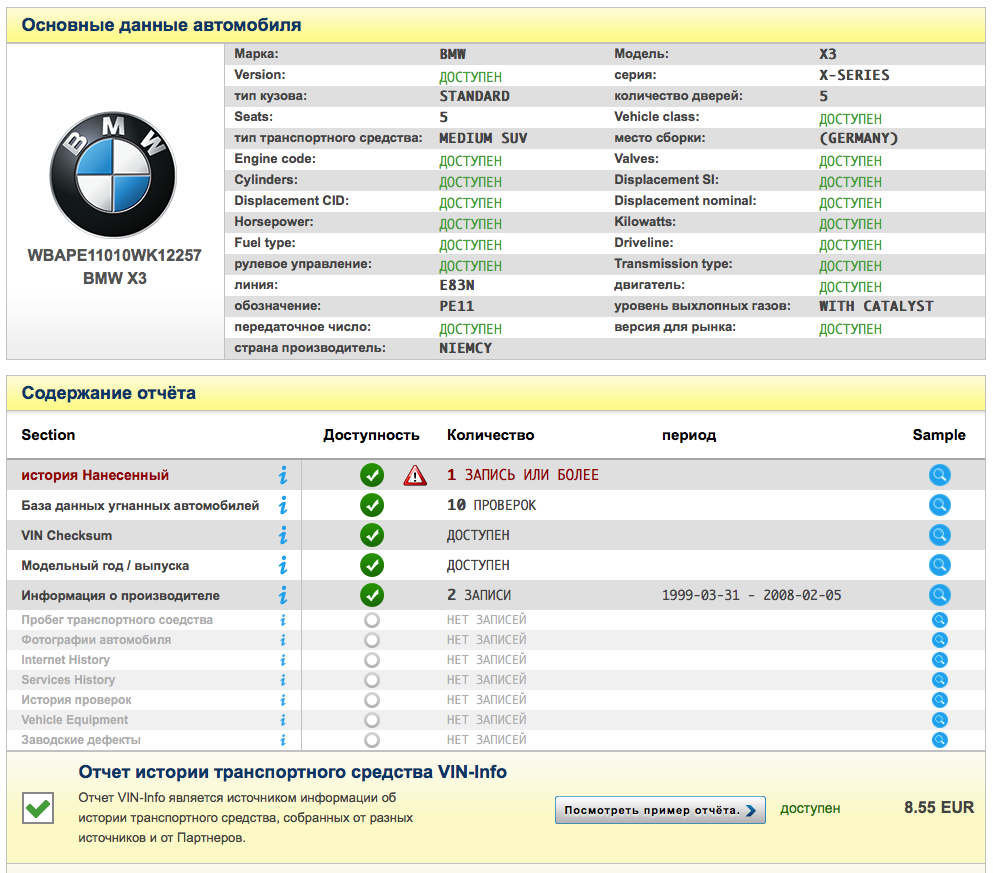Click empty availability circle for Services History
Image resolution: width=993 pixels, height=873 pixels.
pos(372,680)
